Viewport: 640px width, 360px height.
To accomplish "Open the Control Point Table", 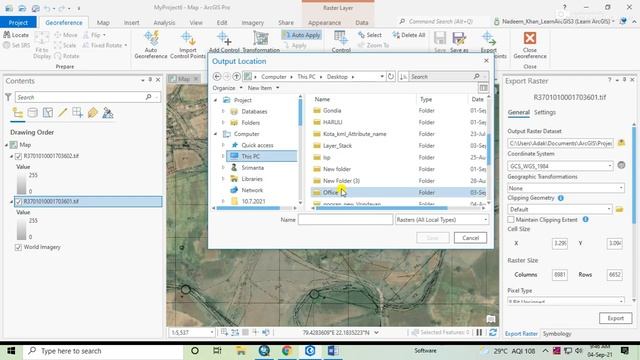I will (341, 42).
